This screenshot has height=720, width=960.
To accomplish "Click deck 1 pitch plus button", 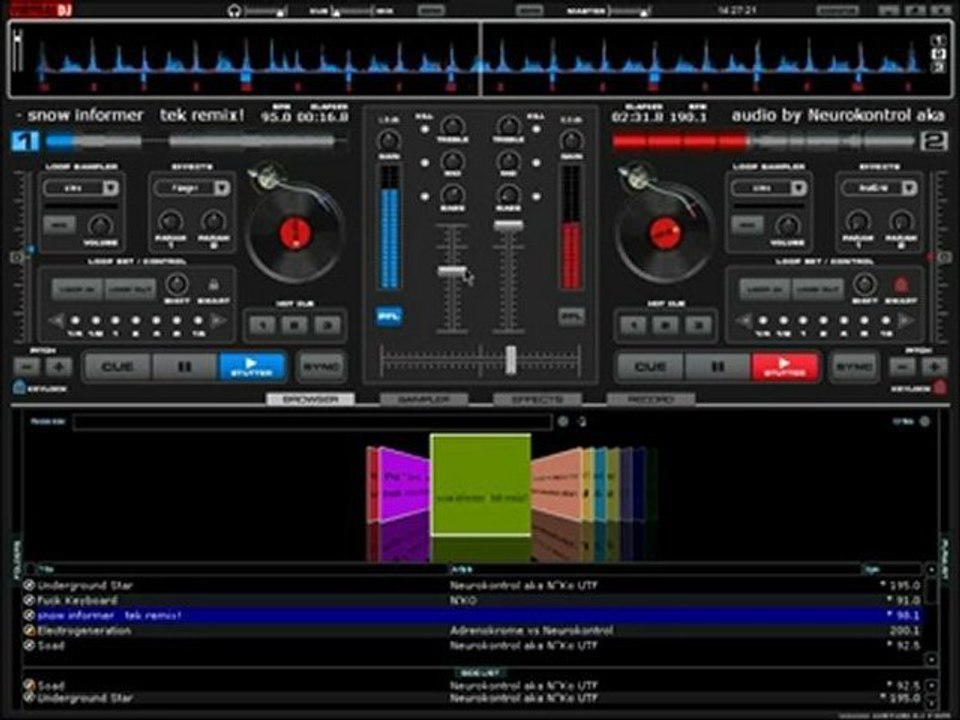I will tap(59, 367).
